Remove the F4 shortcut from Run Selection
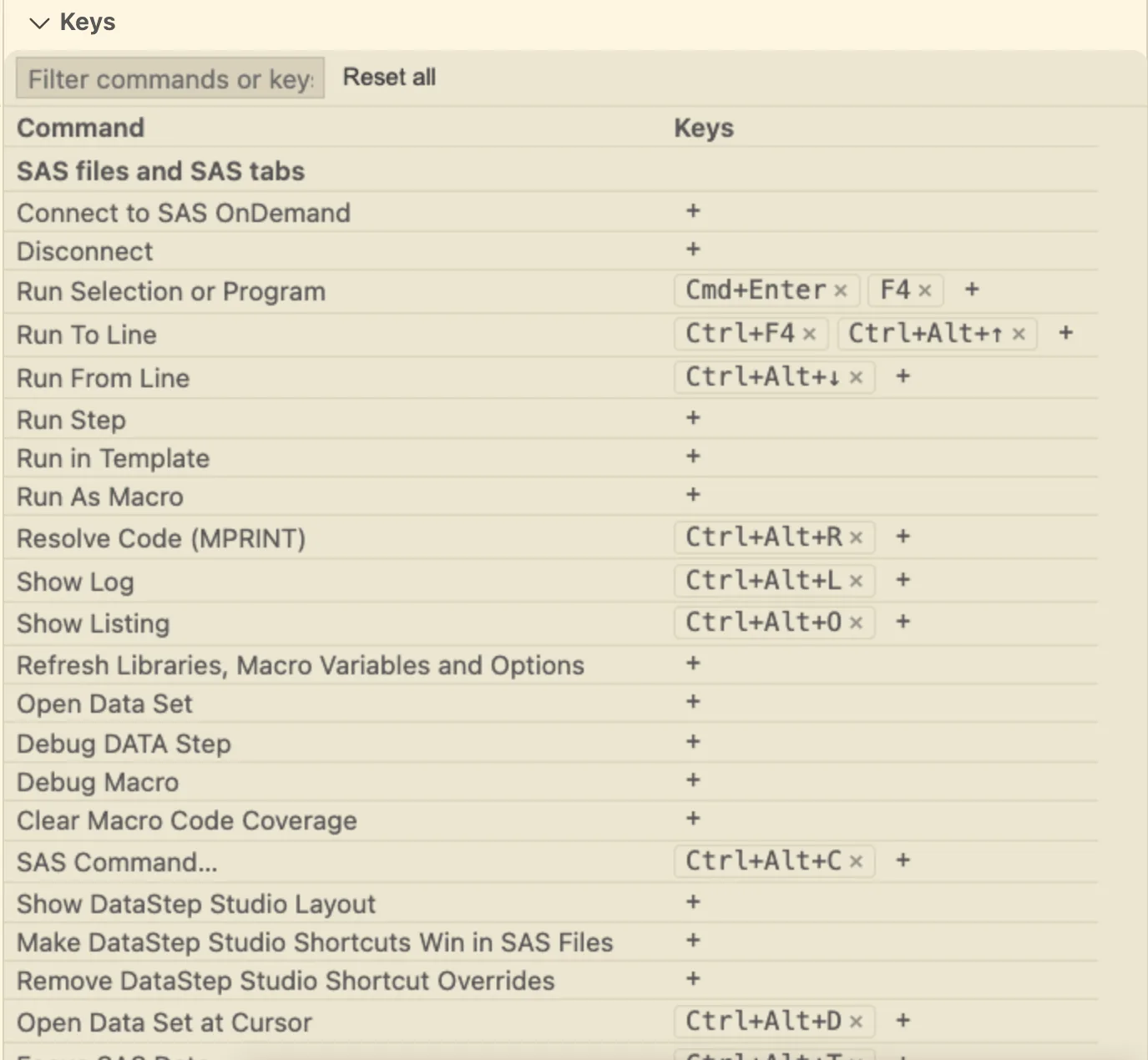The image size is (1148, 1060). [x=925, y=290]
